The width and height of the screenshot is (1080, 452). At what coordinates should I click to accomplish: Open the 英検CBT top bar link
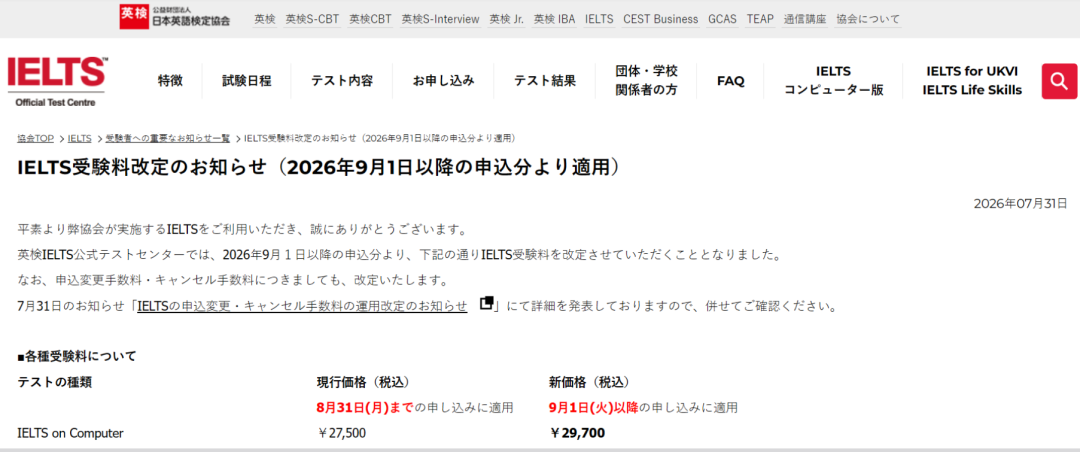coord(371,19)
